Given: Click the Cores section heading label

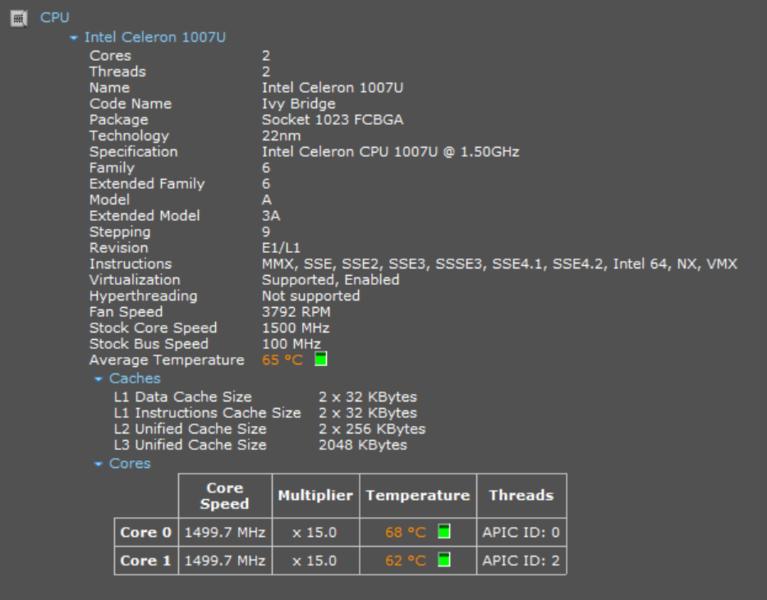Looking at the screenshot, I should [130, 464].
